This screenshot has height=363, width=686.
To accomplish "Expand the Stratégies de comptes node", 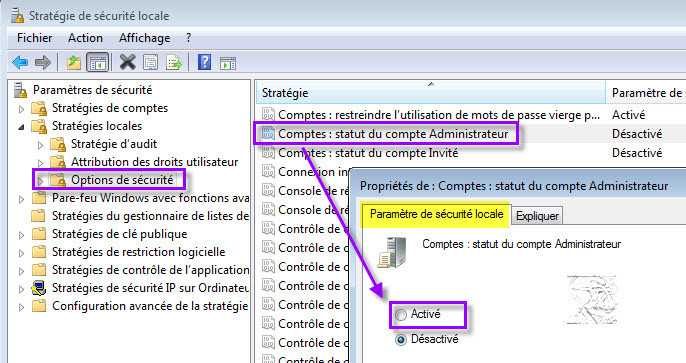I will [x=21, y=108].
